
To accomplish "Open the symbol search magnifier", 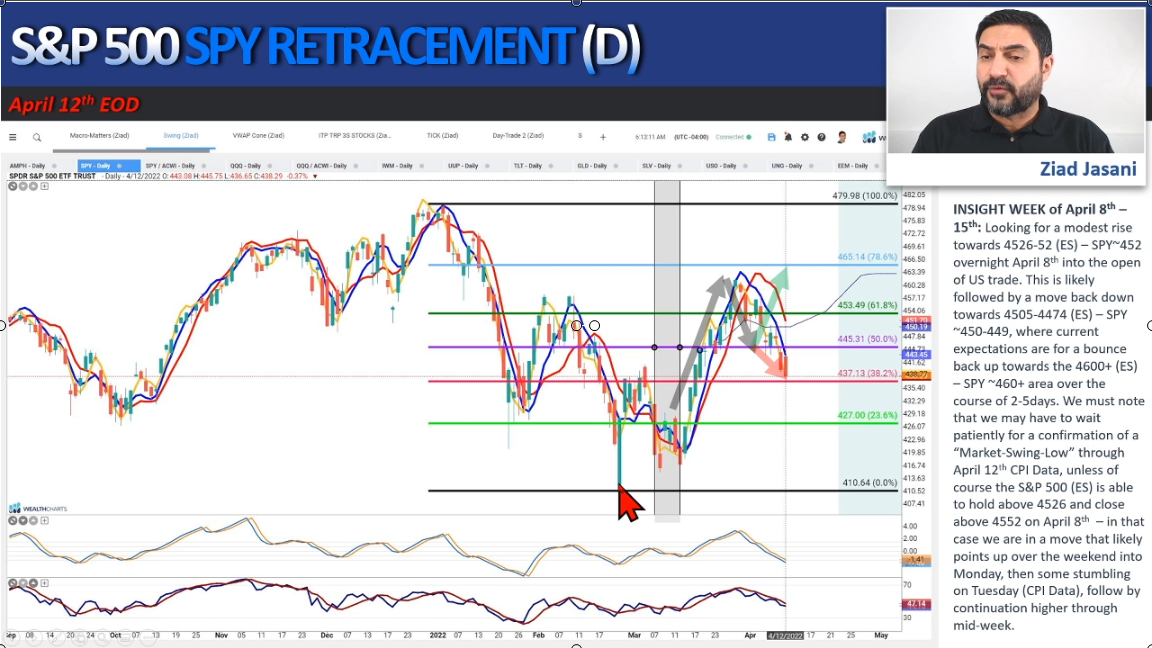I will 37,137.
